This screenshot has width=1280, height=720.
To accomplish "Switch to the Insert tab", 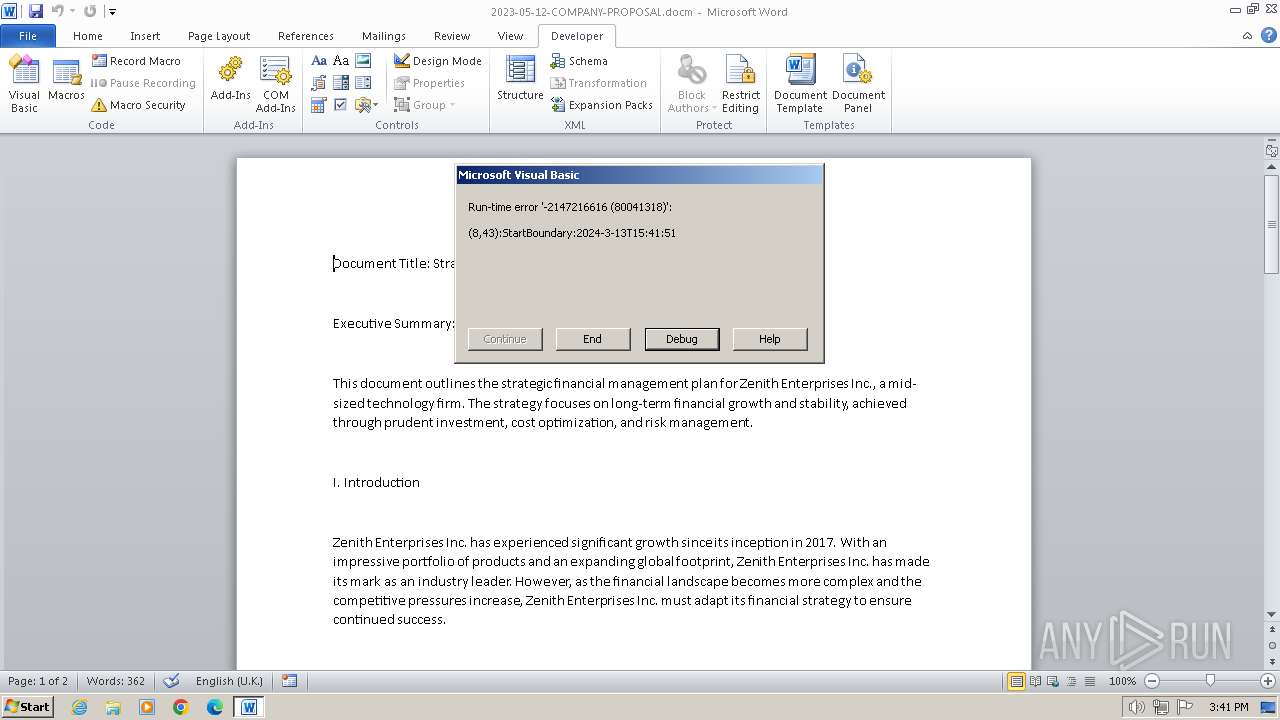I will [x=145, y=36].
